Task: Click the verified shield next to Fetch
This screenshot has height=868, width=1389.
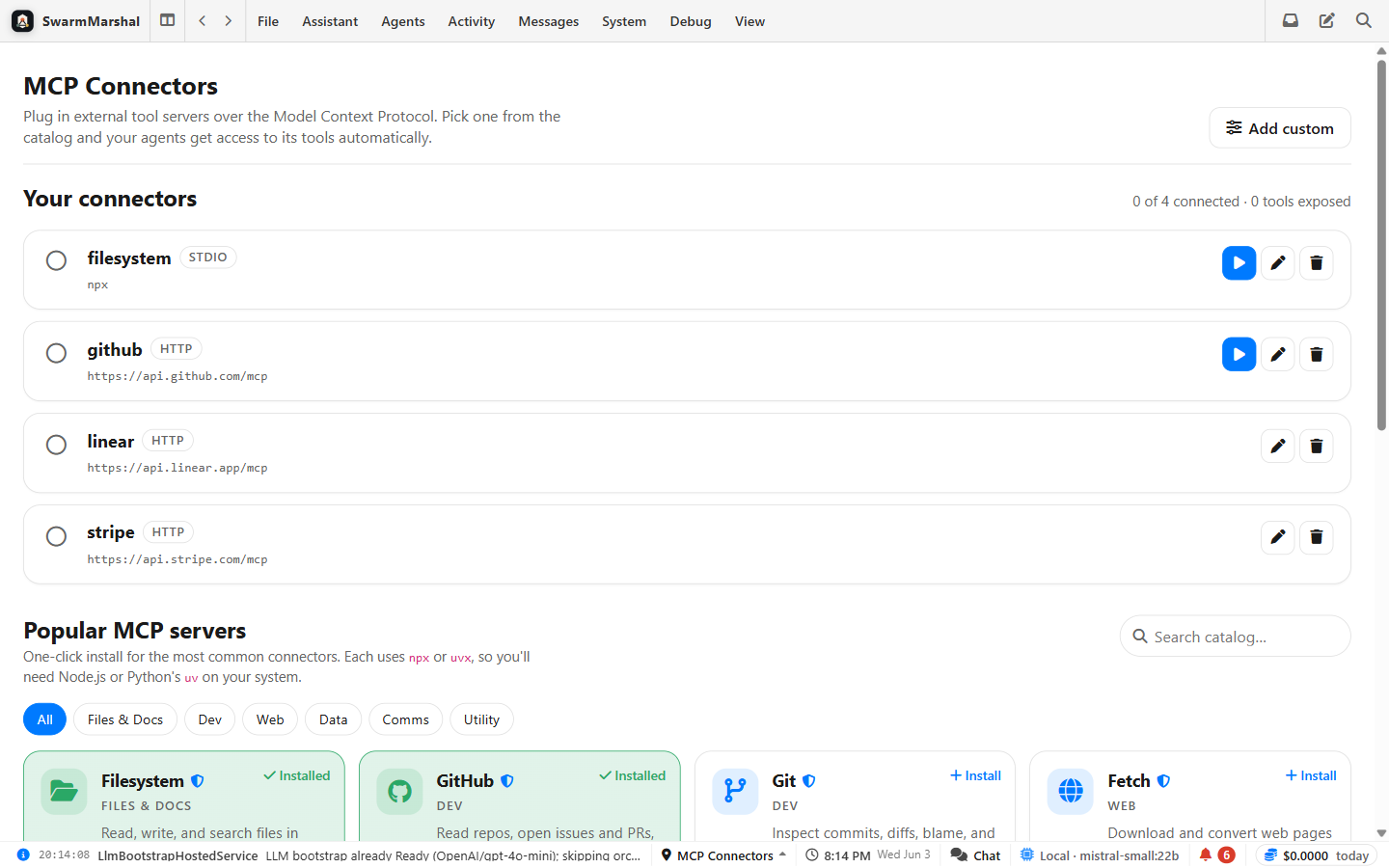Action: pos(1164,781)
